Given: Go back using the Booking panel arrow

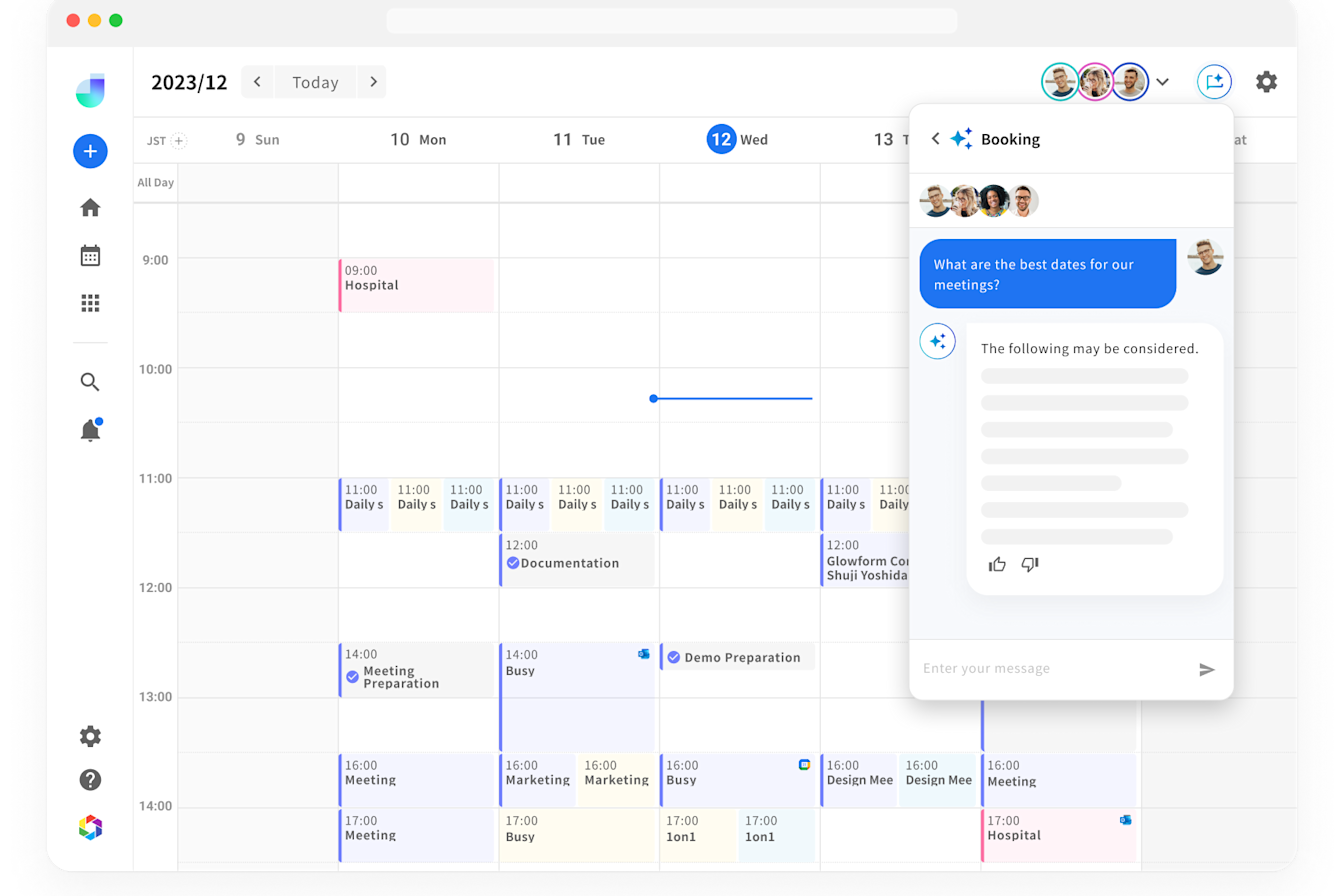Looking at the screenshot, I should pos(935,139).
